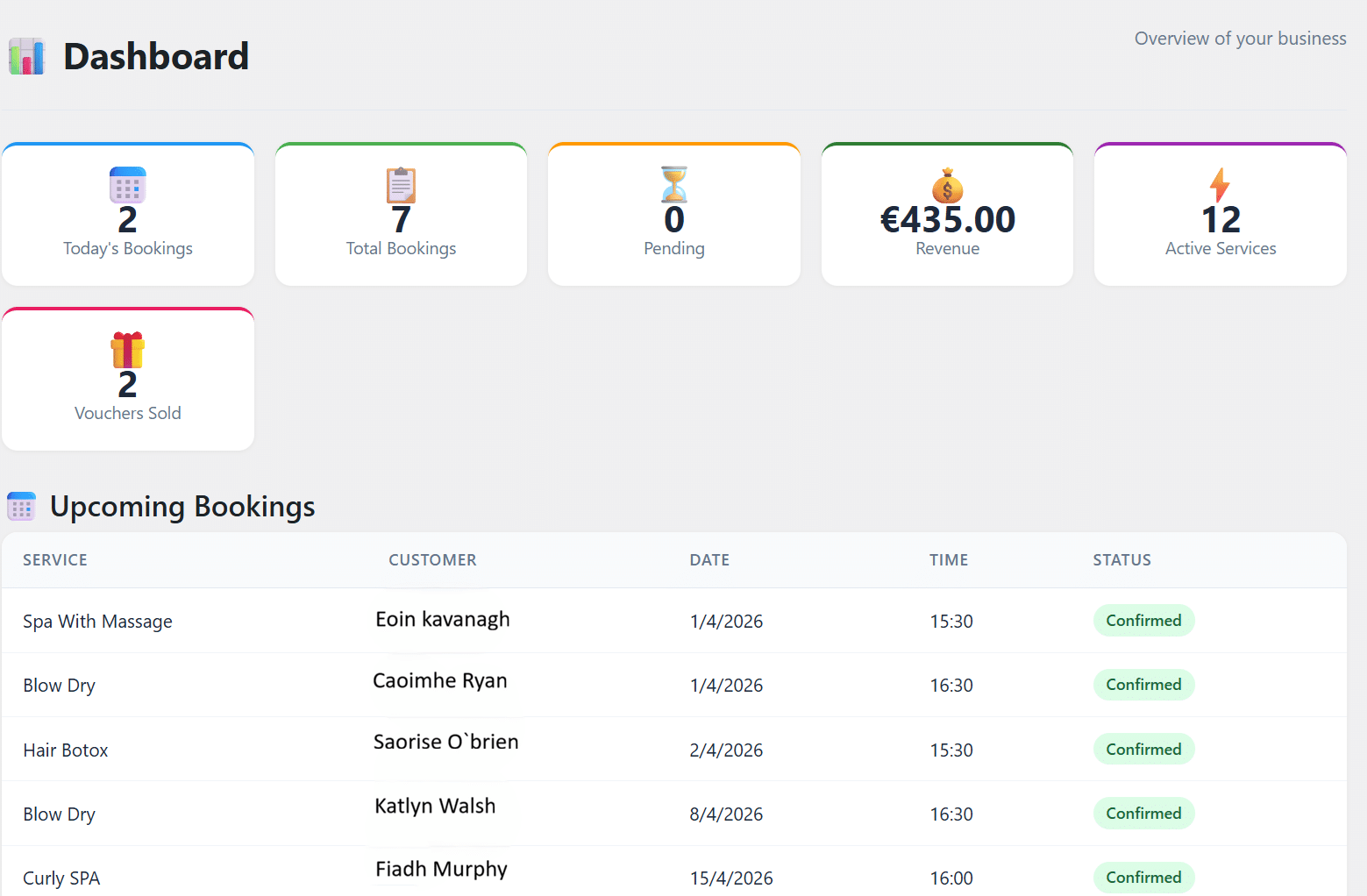Click the Confirmed badge for Eoin Kavanagh
The height and width of the screenshot is (896, 1367).
click(1143, 620)
